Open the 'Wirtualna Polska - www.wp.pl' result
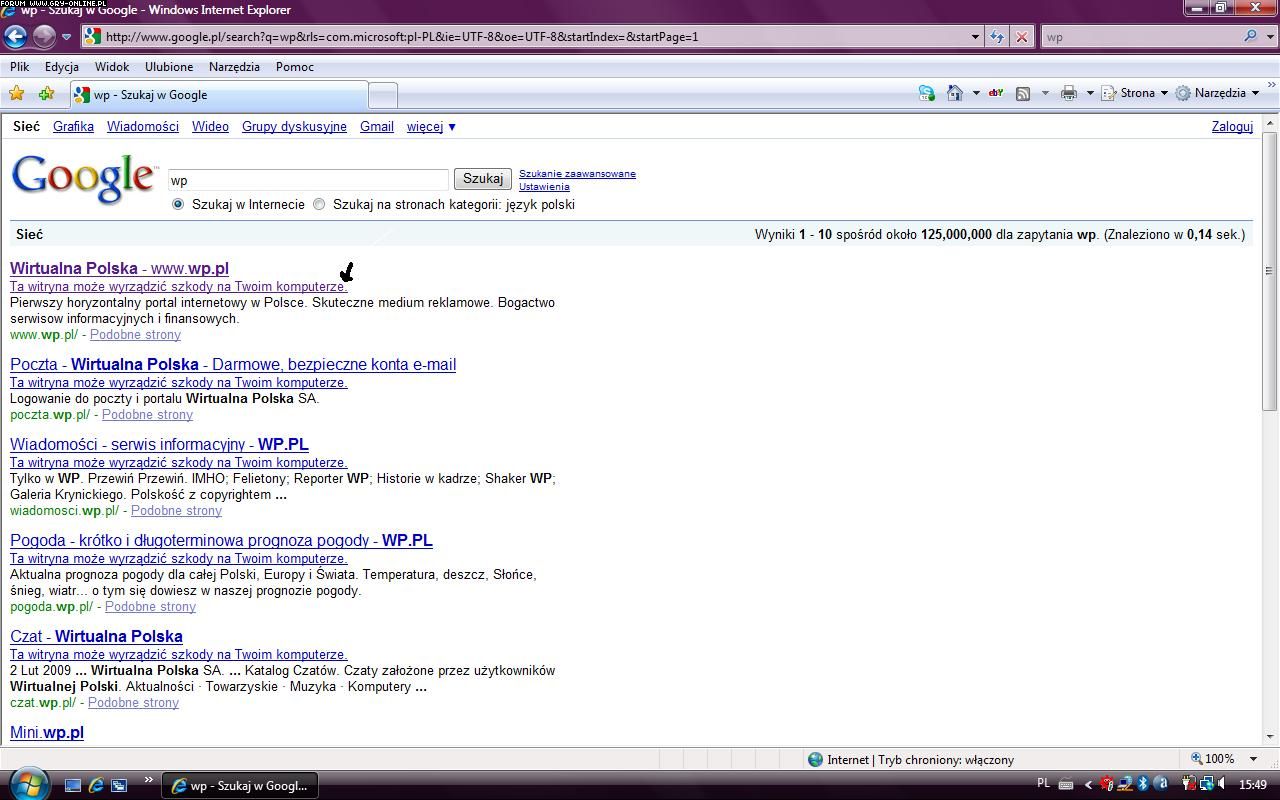 coord(119,269)
